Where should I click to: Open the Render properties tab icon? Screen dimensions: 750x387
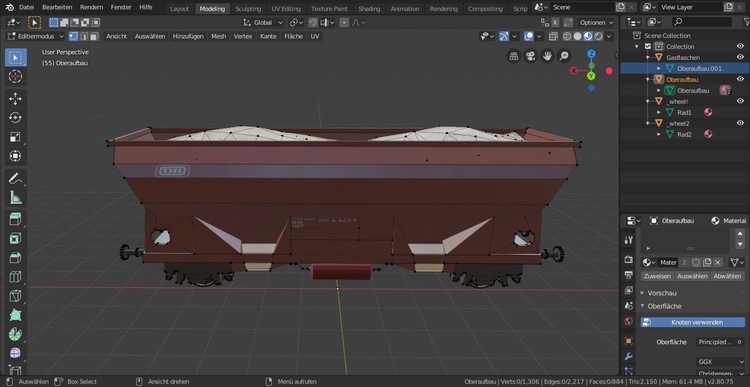click(629, 259)
